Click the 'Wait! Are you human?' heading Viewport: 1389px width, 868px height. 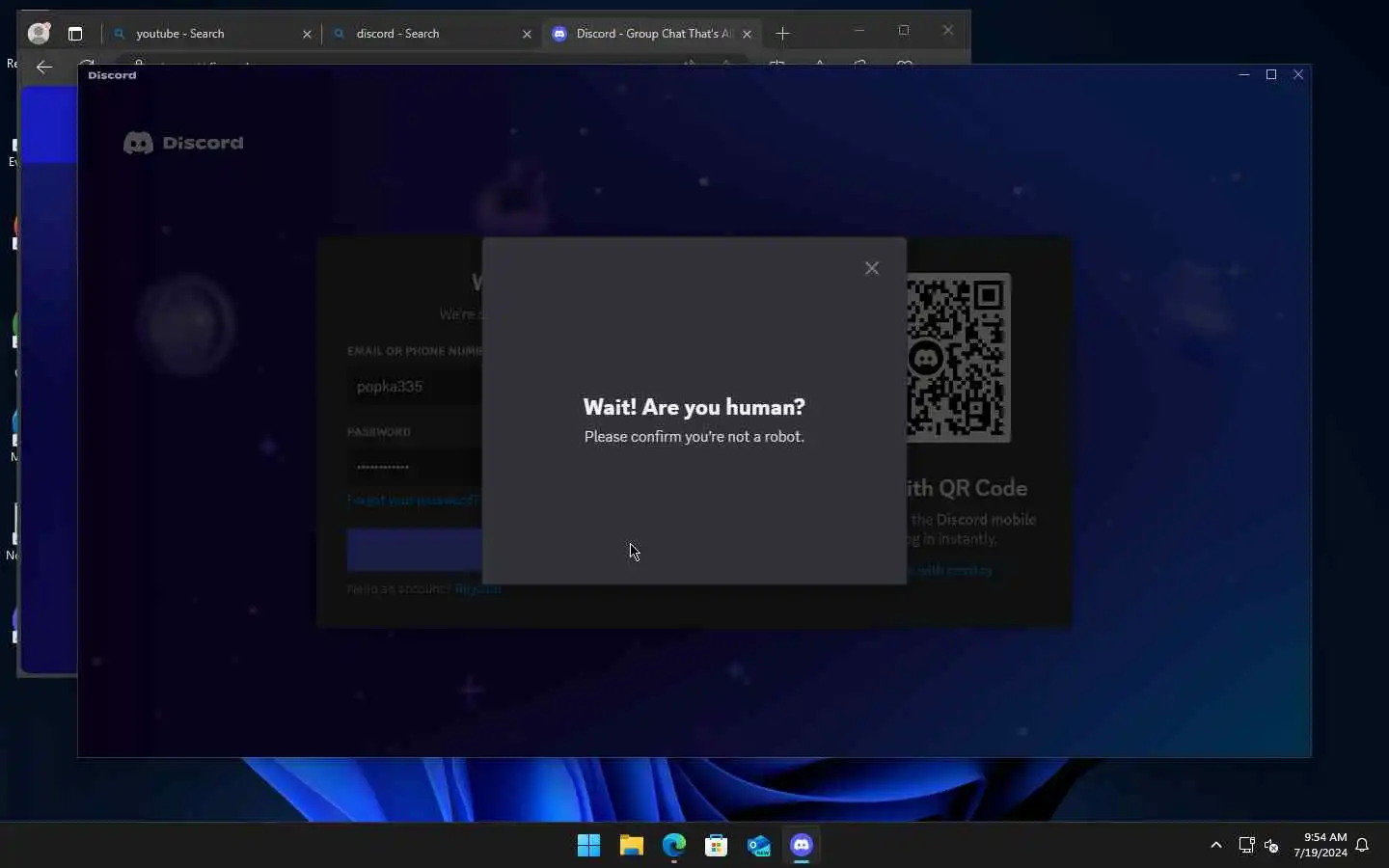[x=694, y=407]
